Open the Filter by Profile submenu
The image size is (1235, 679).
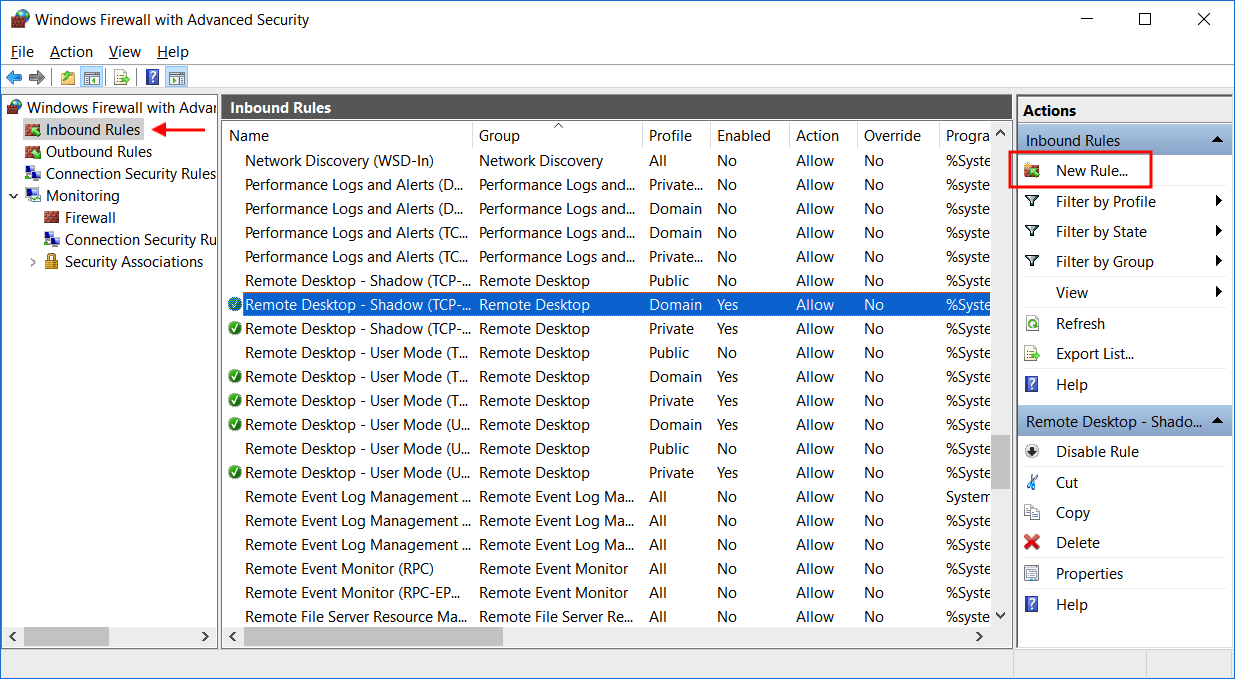click(x=1218, y=202)
